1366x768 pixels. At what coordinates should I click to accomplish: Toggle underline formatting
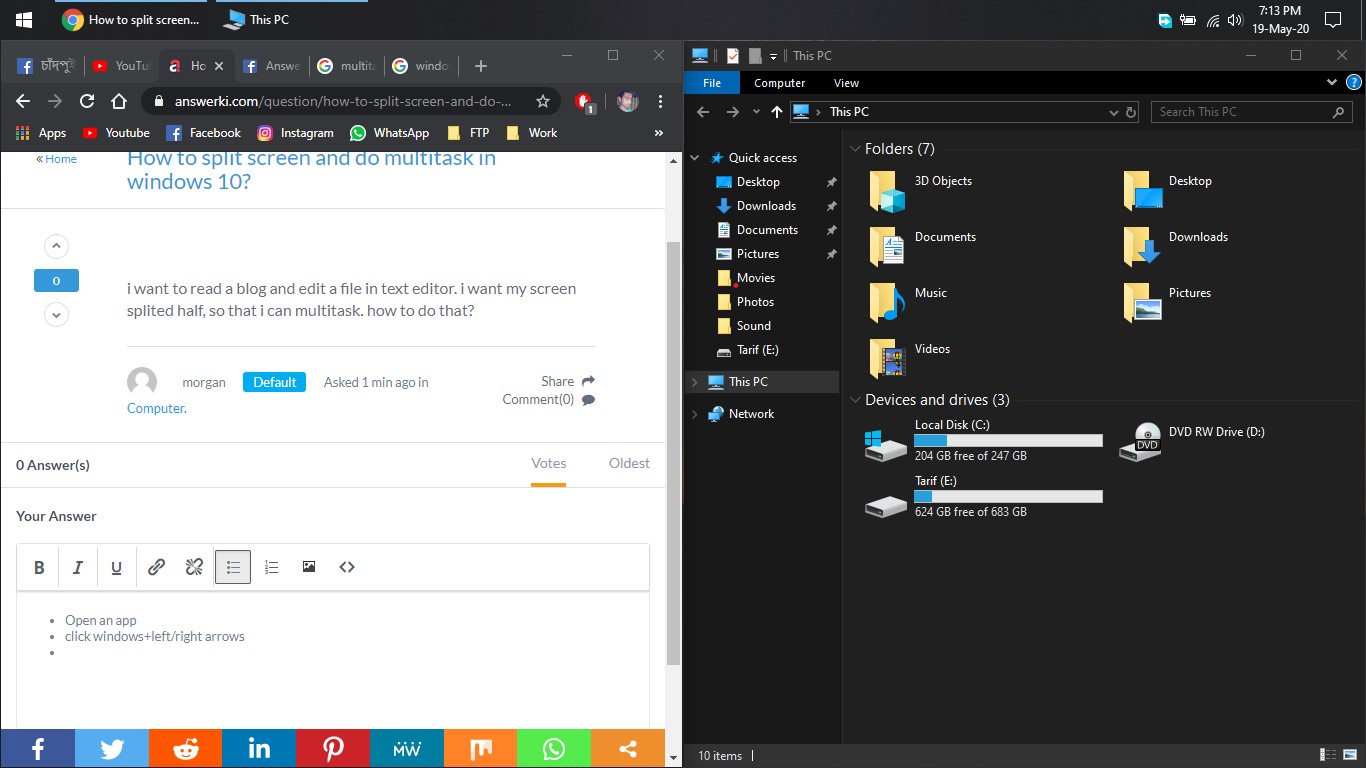pyautogui.click(x=116, y=568)
